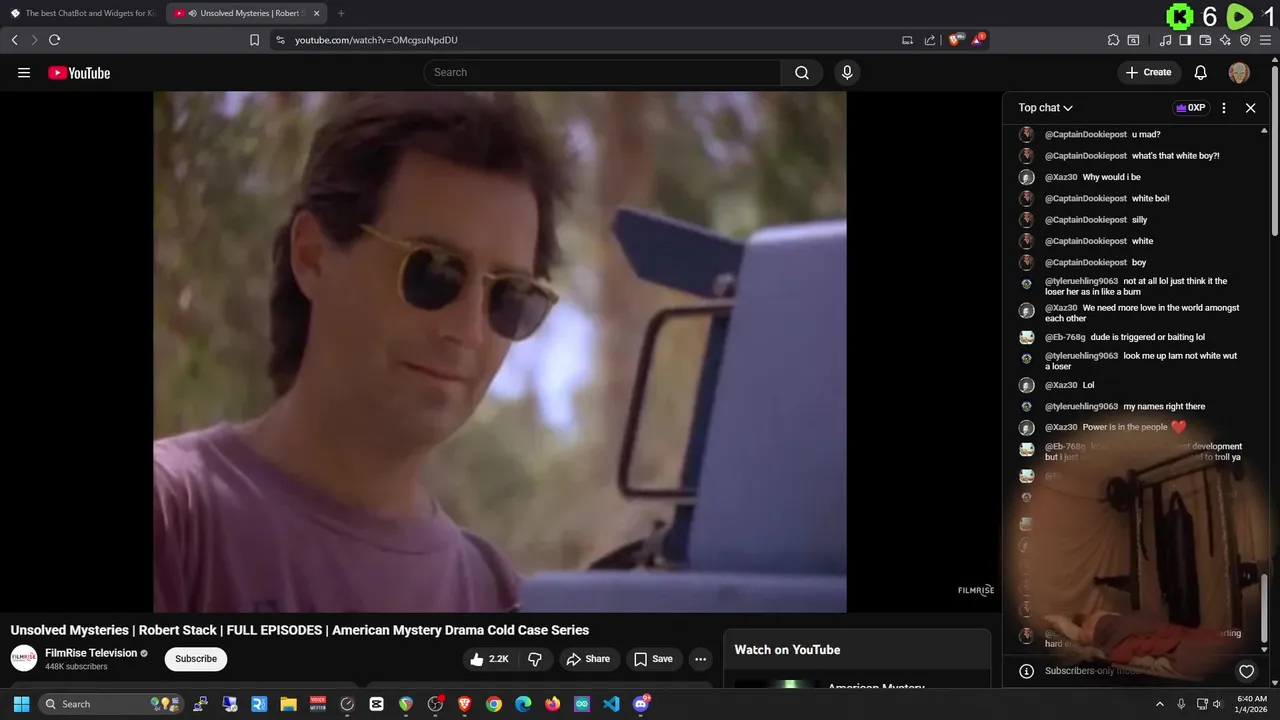1280x720 pixels.
Task: Save the video to a playlist
Action: coord(653,659)
